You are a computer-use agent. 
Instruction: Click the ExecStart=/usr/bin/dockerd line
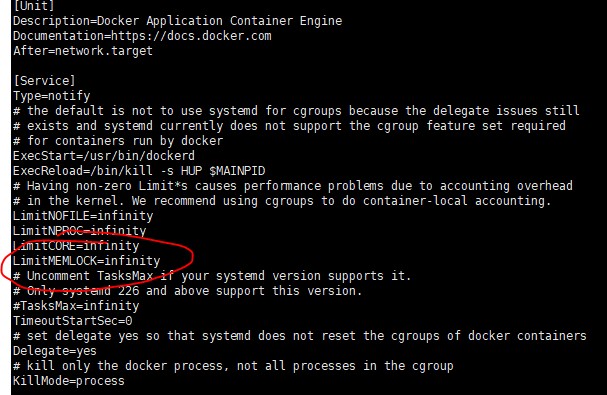104,156
